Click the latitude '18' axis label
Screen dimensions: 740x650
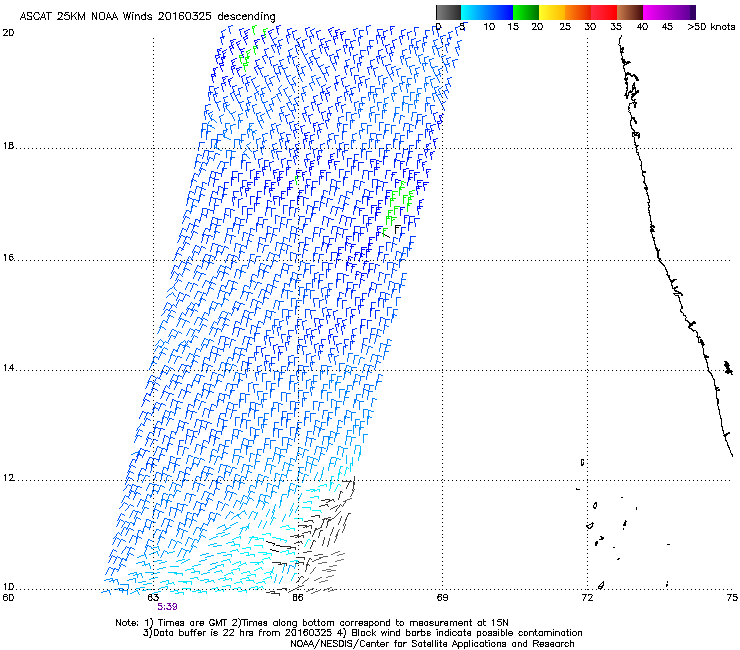pyautogui.click(x=8, y=146)
